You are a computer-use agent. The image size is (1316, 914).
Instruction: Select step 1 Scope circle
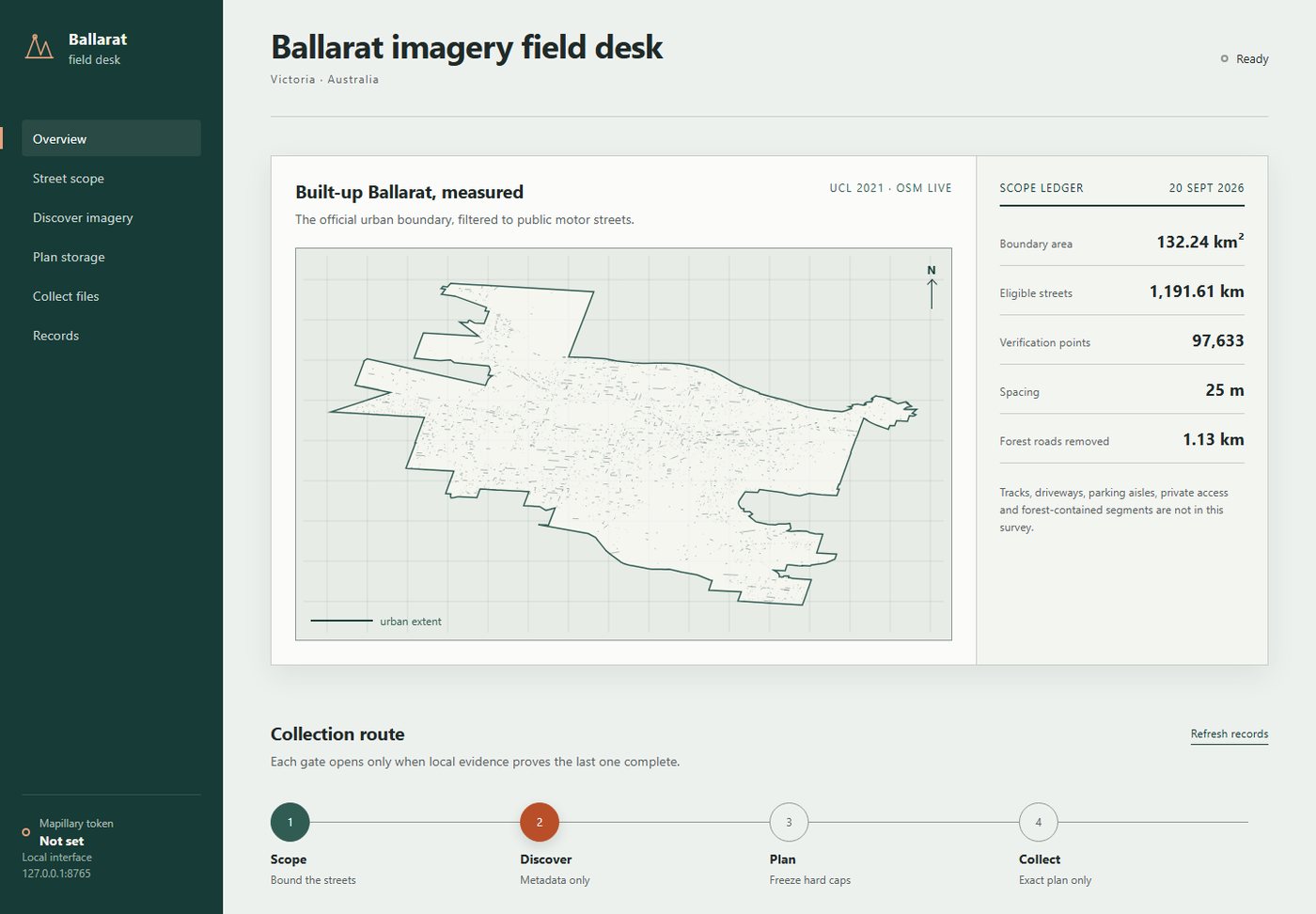(x=290, y=823)
